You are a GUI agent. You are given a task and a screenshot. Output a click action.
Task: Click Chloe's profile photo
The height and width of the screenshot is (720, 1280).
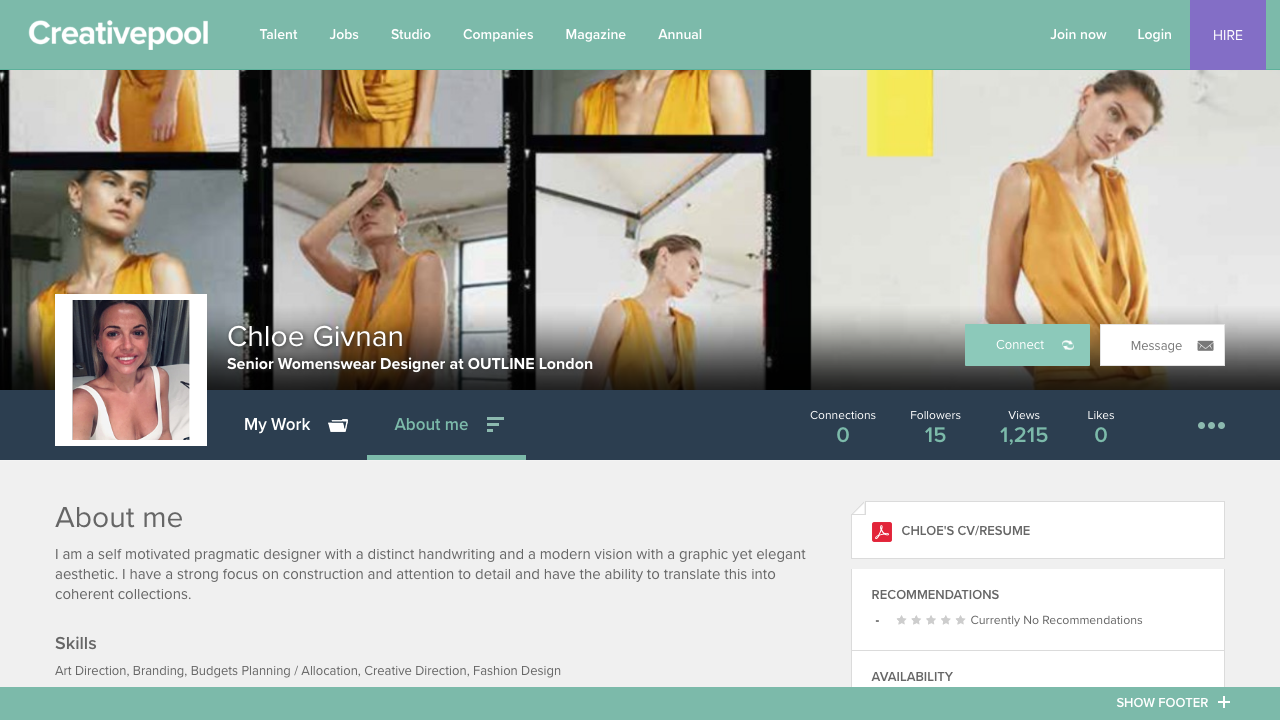click(x=130, y=369)
